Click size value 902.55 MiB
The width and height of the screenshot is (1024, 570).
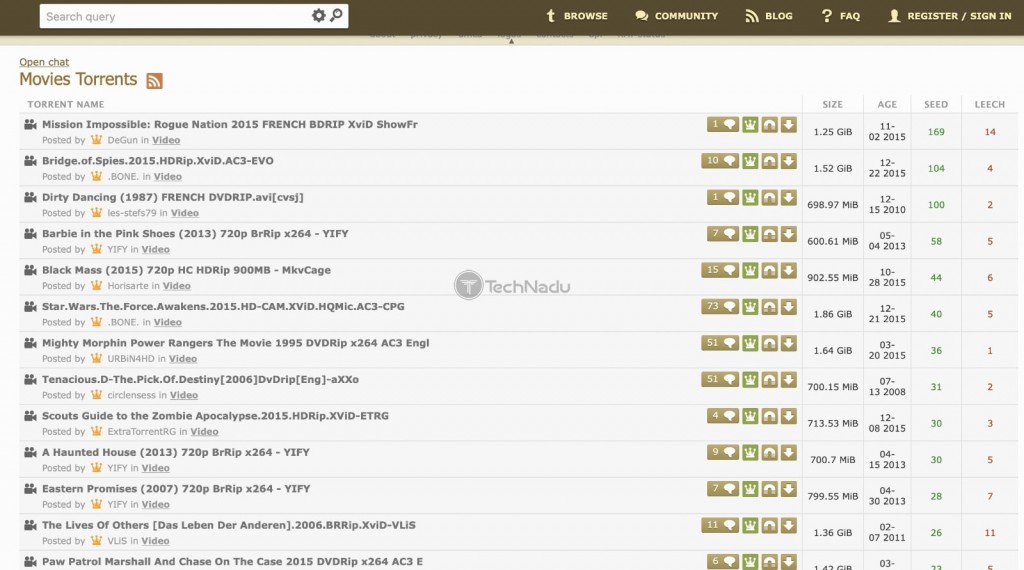[x=832, y=278]
